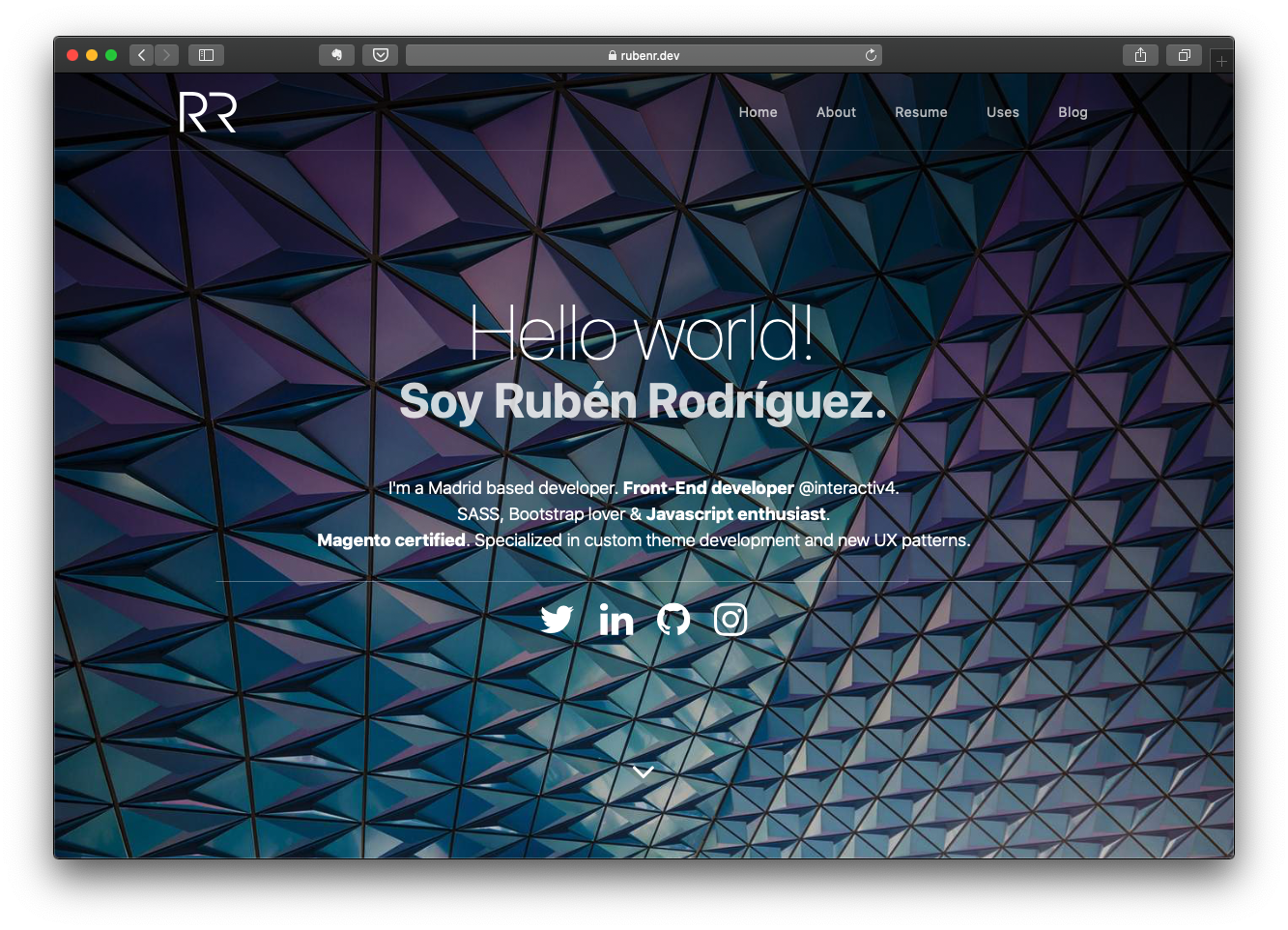
Task: Click the Pocket extension icon
Action: coord(381,55)
